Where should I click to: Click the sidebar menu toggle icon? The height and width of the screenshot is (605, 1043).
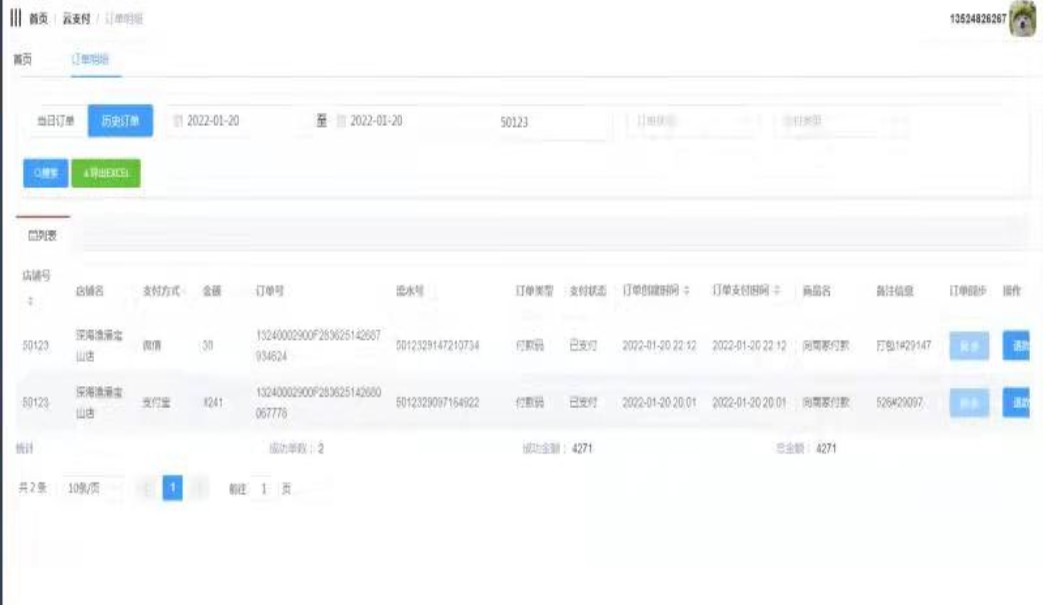[x=15, y=19]
